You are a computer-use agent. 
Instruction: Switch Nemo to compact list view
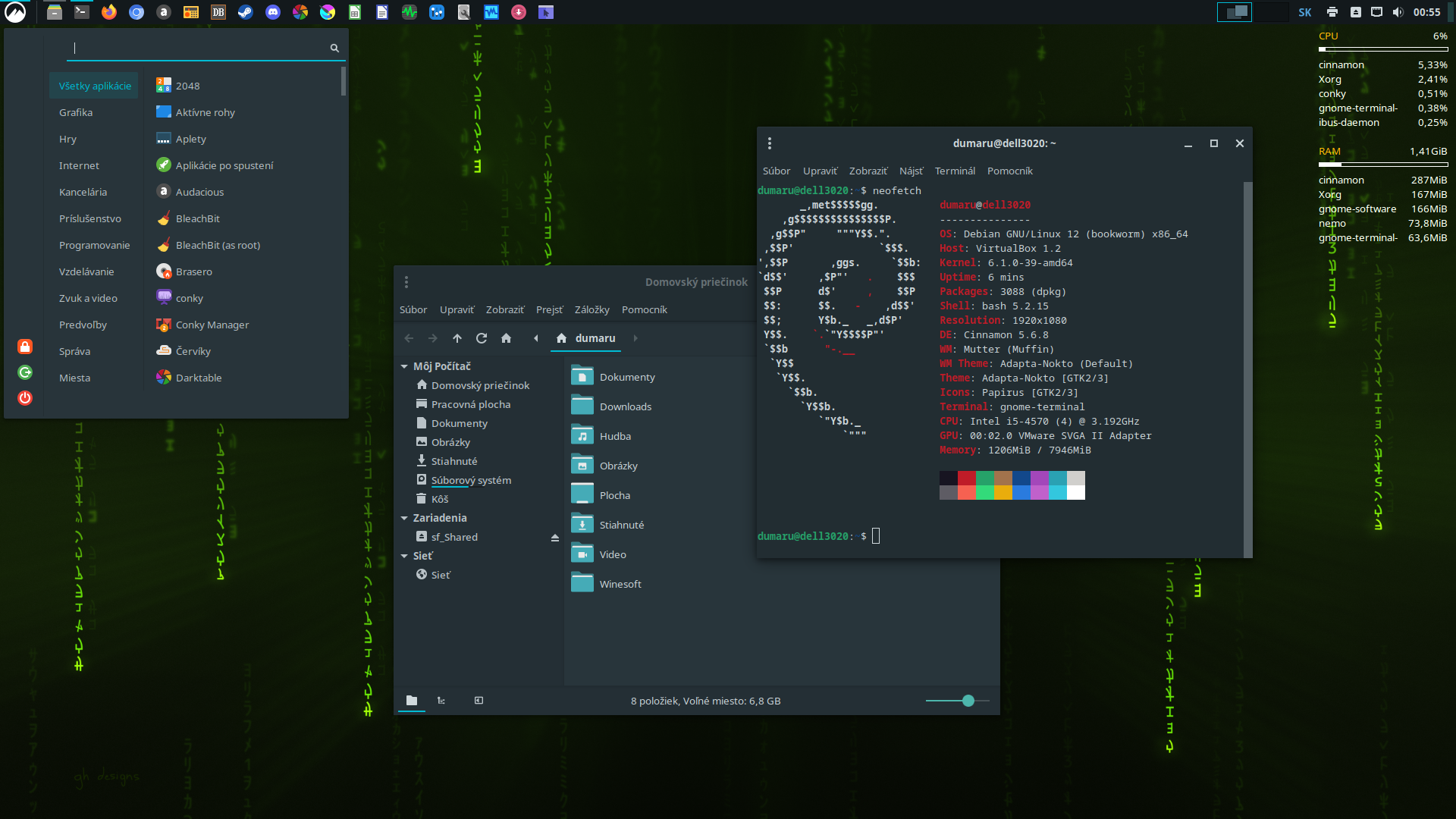[441, 701]
